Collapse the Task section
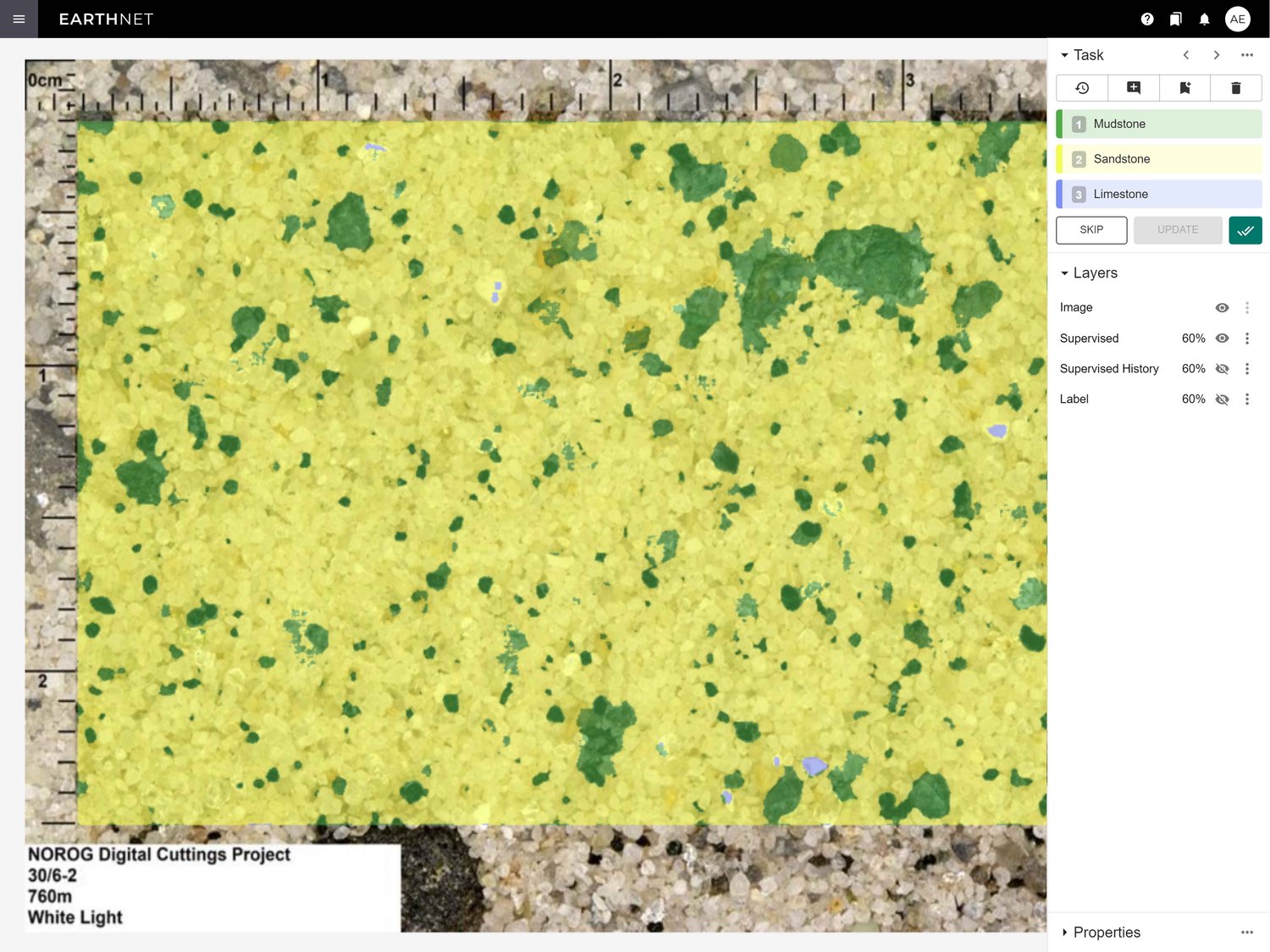Screen dimensions: 1270x952 1065,55
